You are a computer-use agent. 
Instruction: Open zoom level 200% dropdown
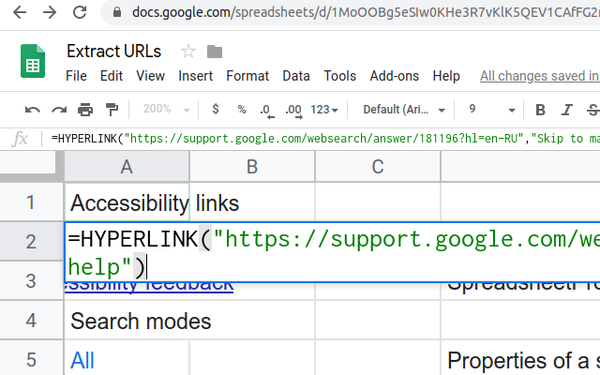tap(166, 109)
